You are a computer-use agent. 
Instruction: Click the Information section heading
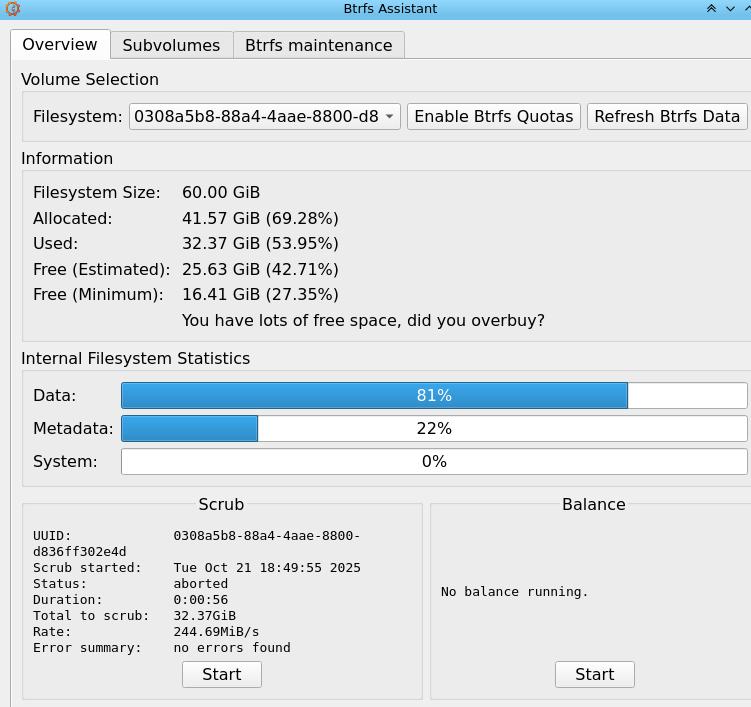tap(67, 159)
